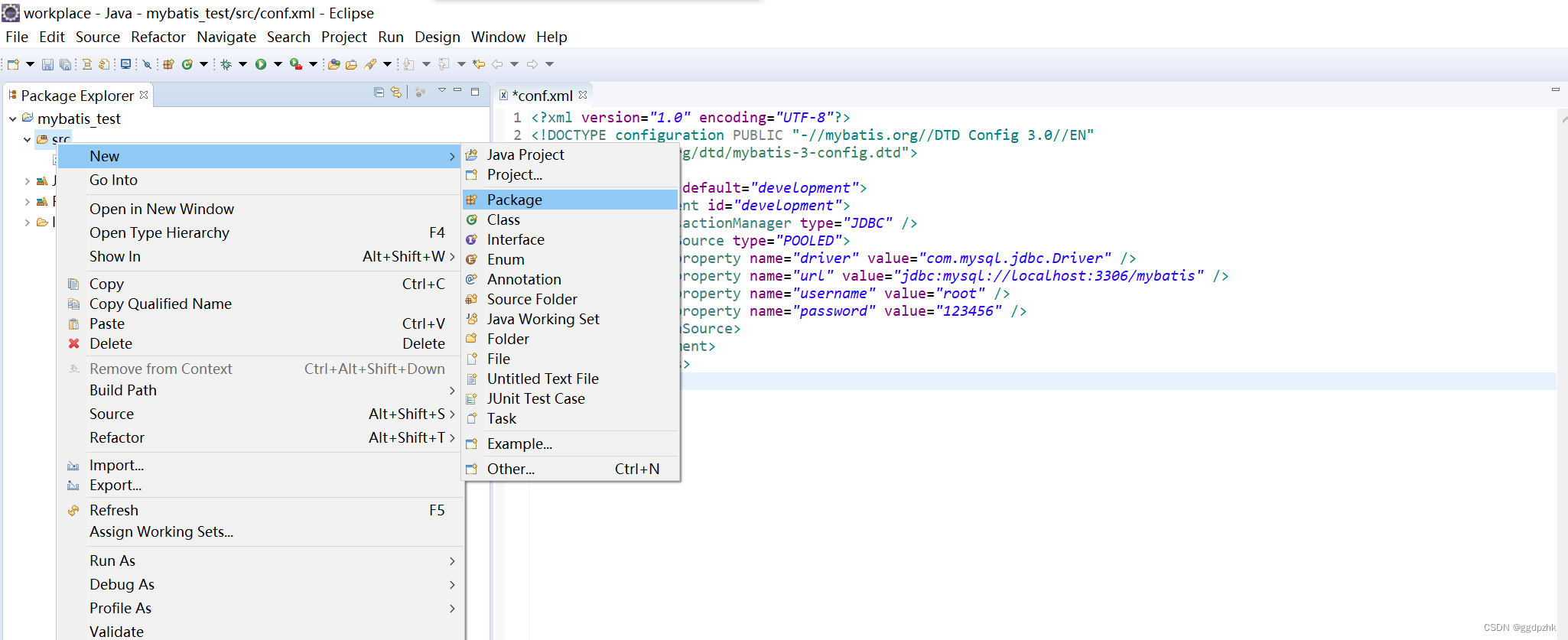Viewport: 1568px width, 640px height.
Task: Select the conf.xml editor tab
Action: (542, 96)
